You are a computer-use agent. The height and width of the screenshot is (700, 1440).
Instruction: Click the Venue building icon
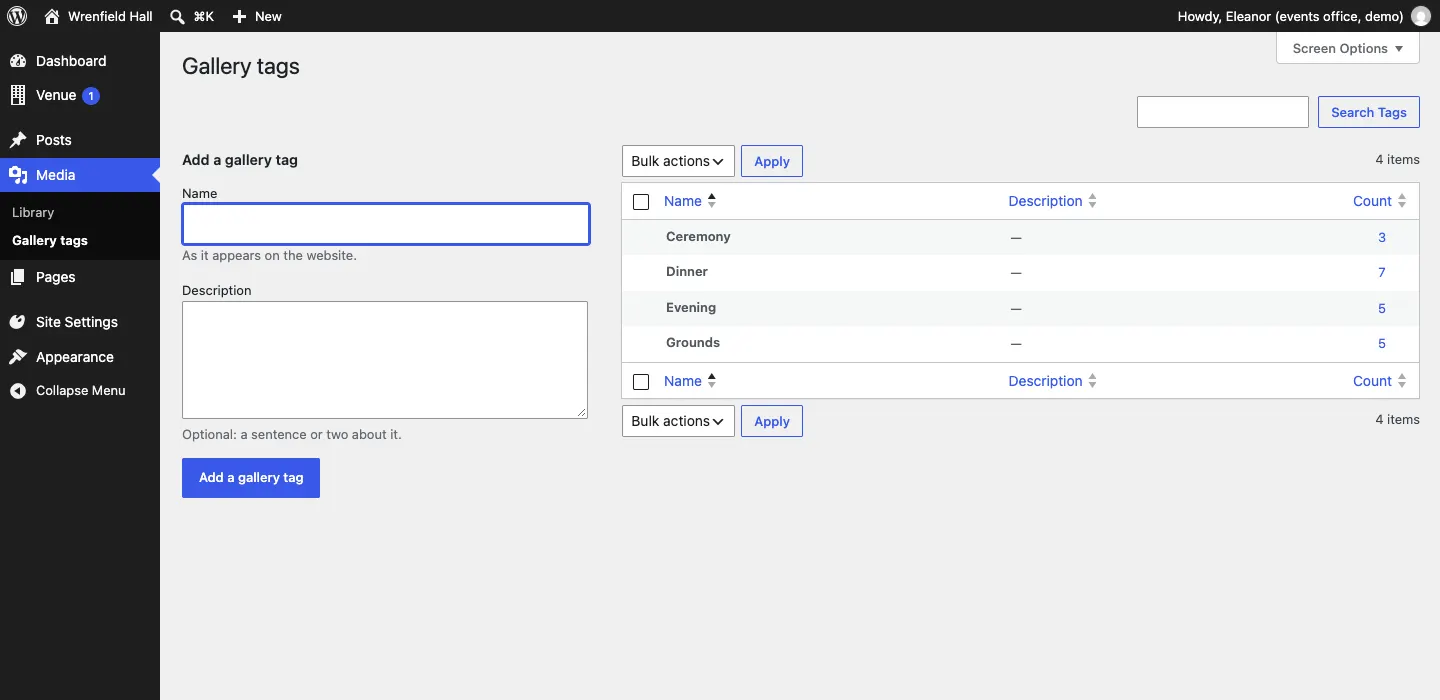18,95
